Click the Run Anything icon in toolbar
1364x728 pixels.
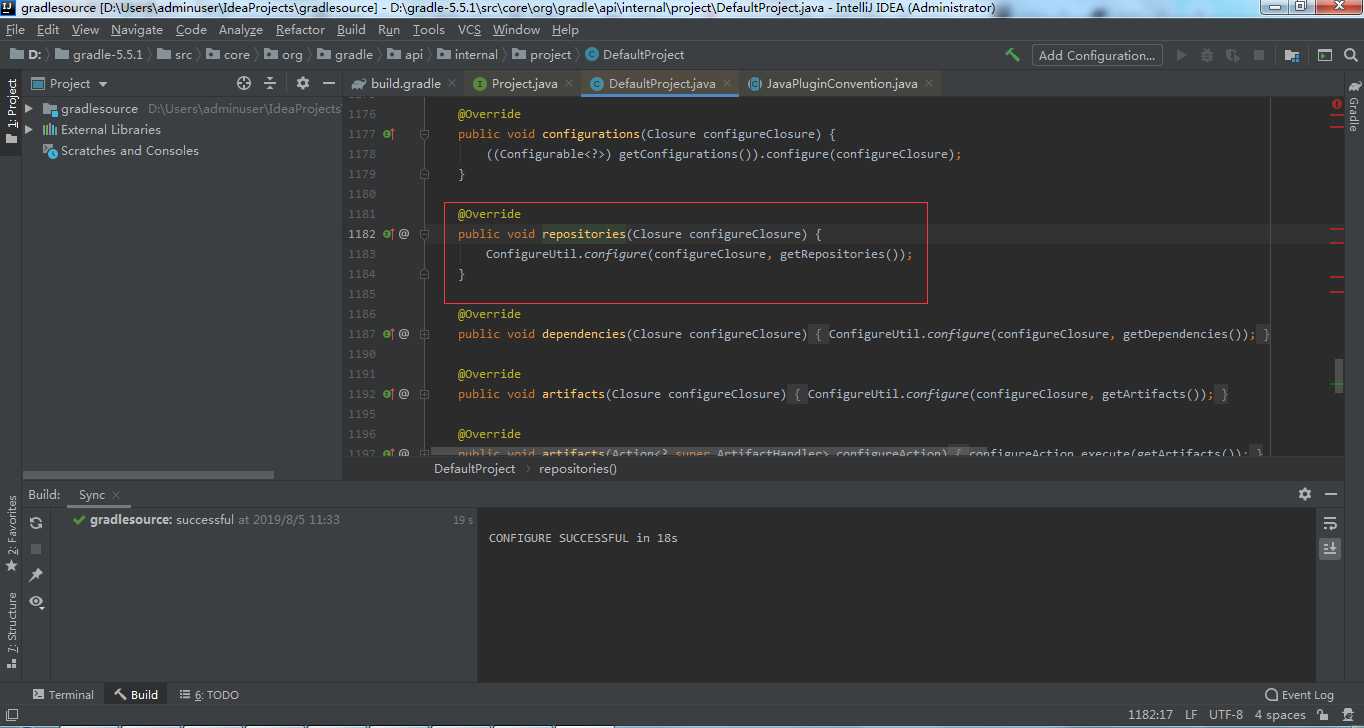point(1324,55)
